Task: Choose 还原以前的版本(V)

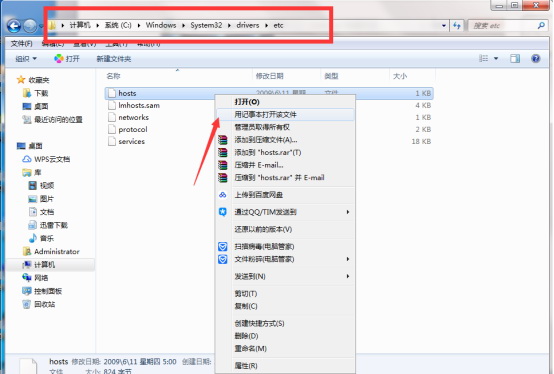Action: [285, 229]
